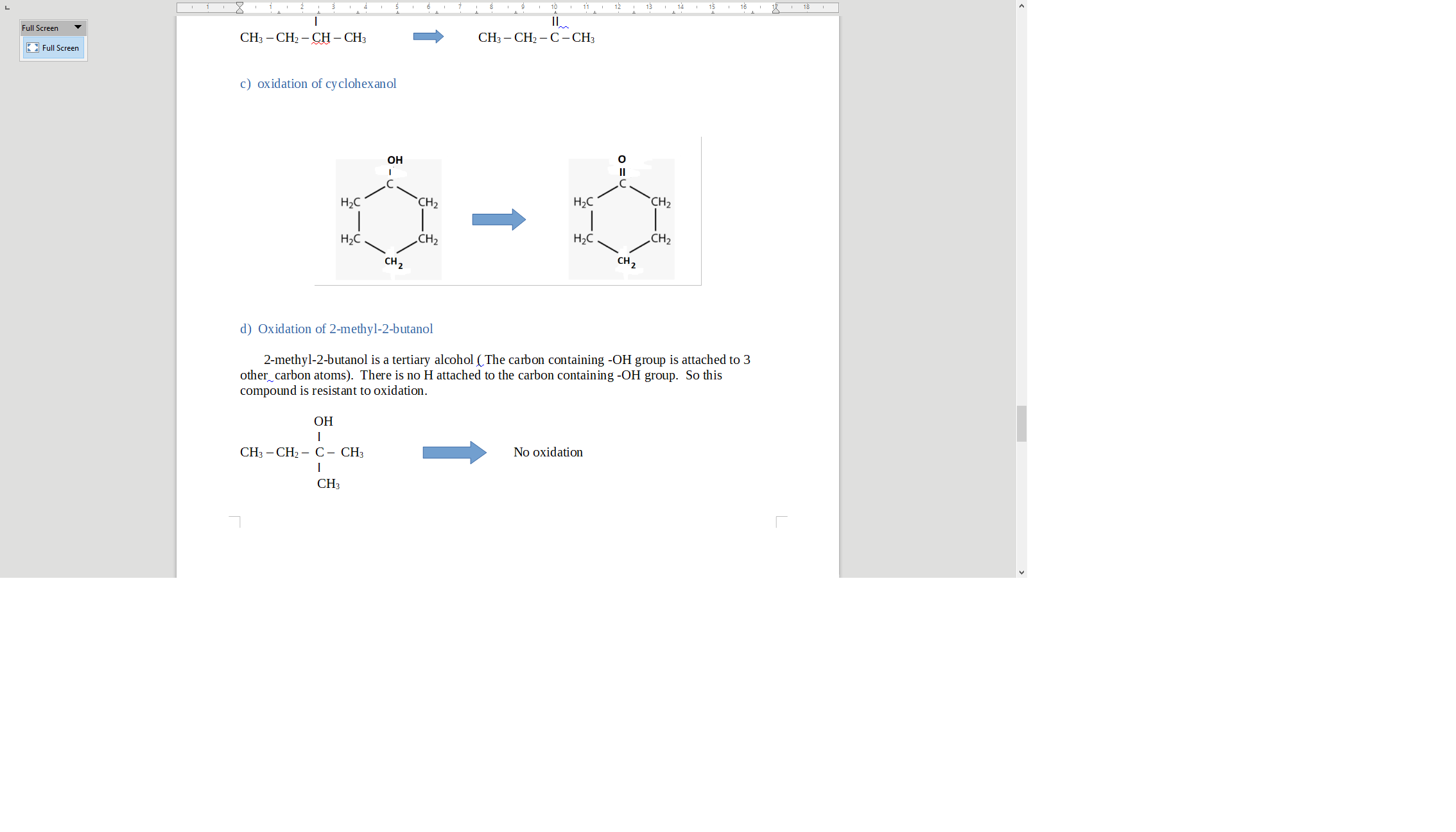Click the Full Screen toggle button

click(x=53, y=48)
